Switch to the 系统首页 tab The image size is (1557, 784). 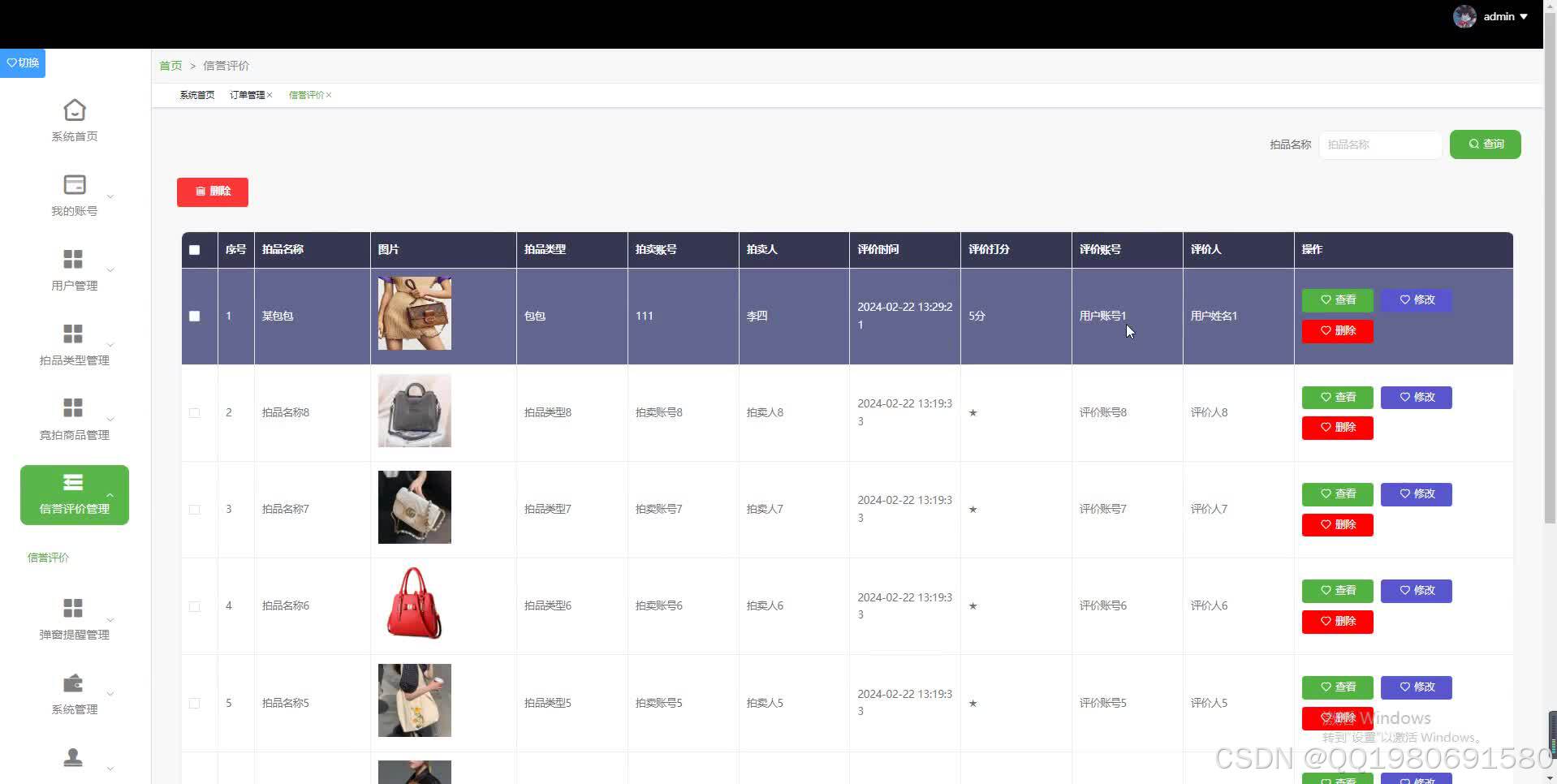197,96
